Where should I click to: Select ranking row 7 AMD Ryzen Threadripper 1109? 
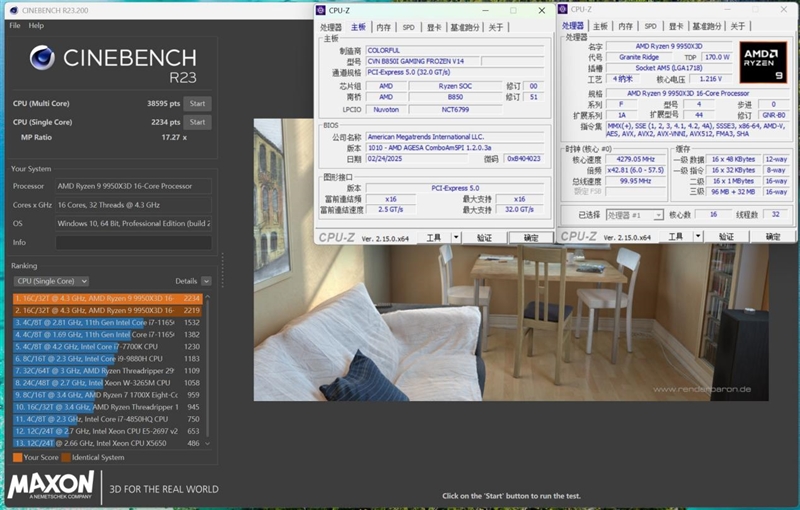click(x=108, y=371)
